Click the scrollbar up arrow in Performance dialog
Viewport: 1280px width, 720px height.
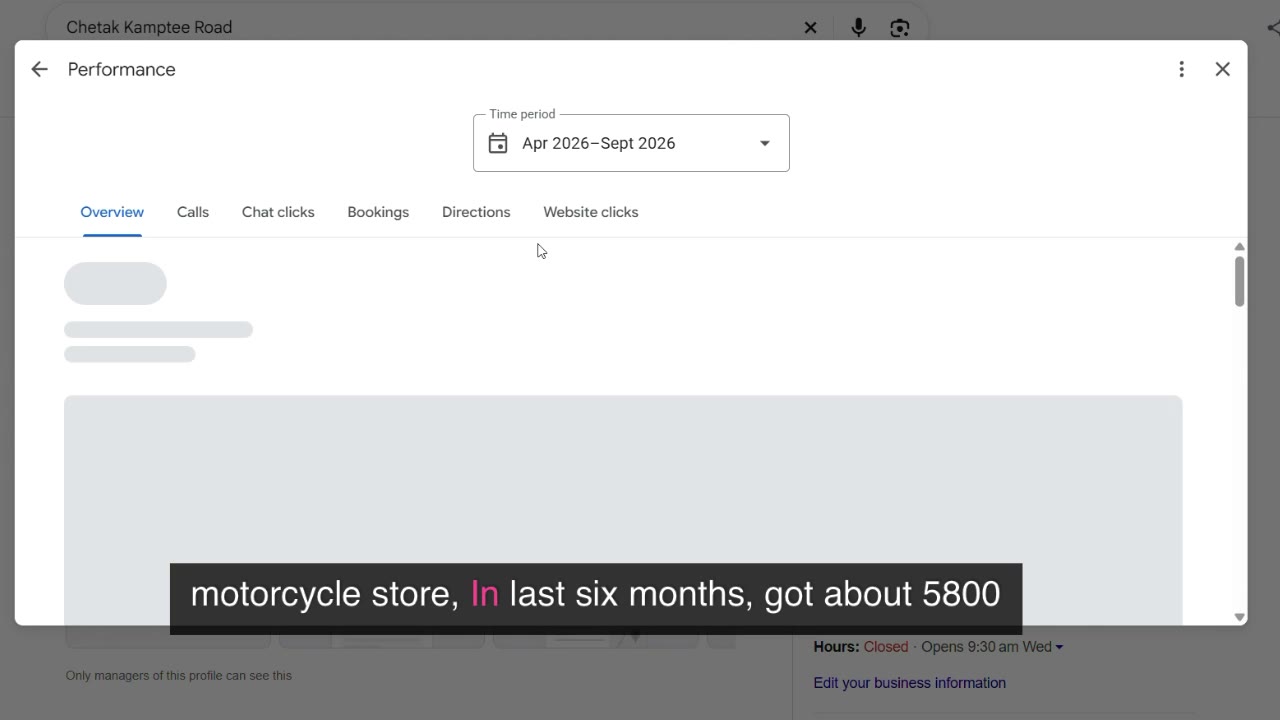1239,247
